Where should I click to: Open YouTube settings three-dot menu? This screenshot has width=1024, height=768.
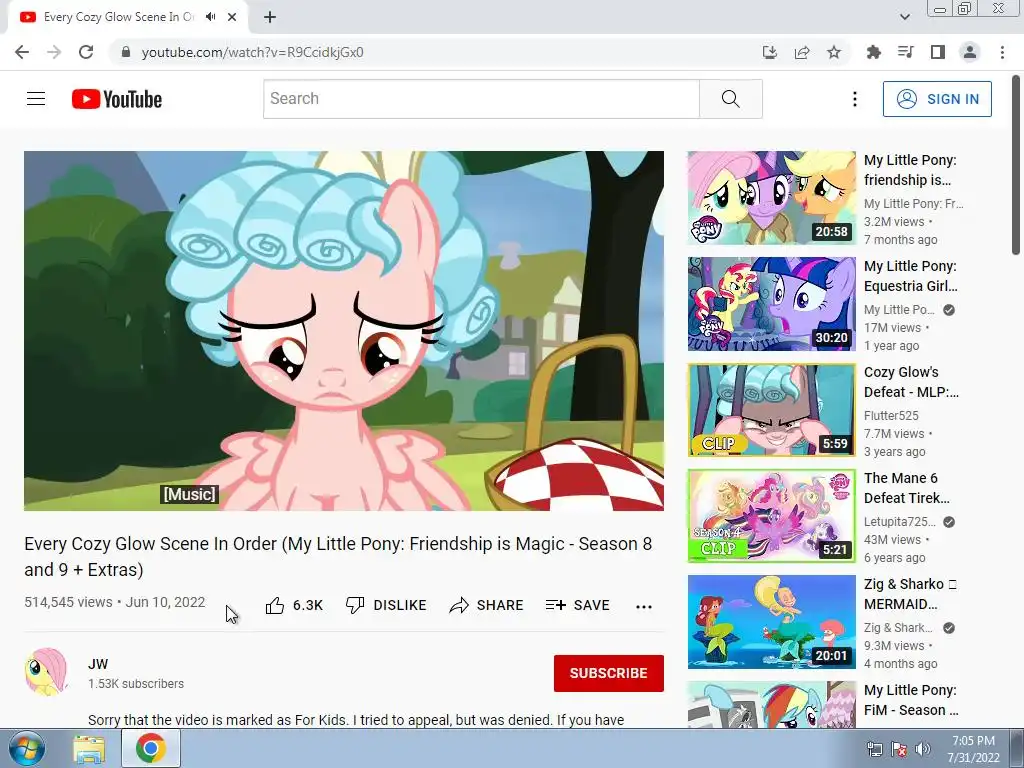coord(854,99)
